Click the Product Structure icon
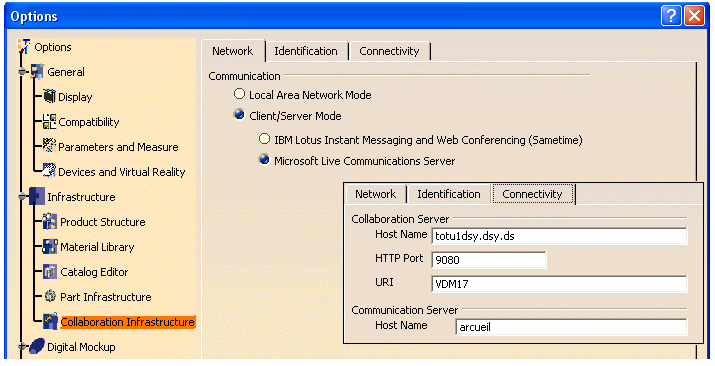This screenshot has height=366, width=715. pyautogui.click(x=50, y=222)
